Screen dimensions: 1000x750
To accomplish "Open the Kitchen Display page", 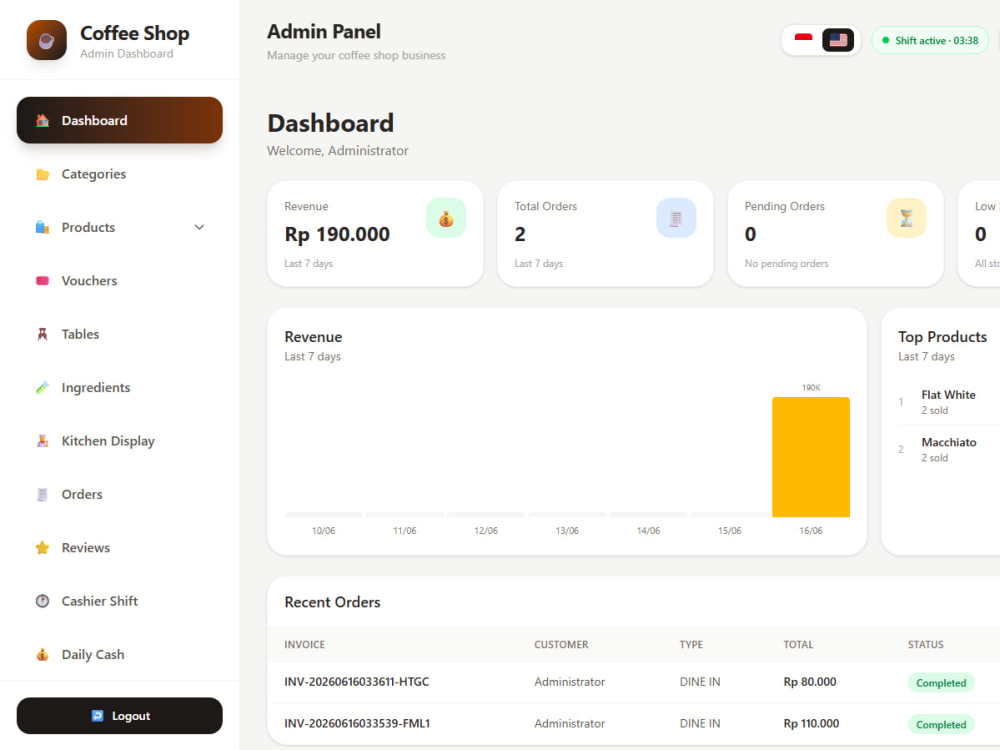I will [x=119, y=441].
